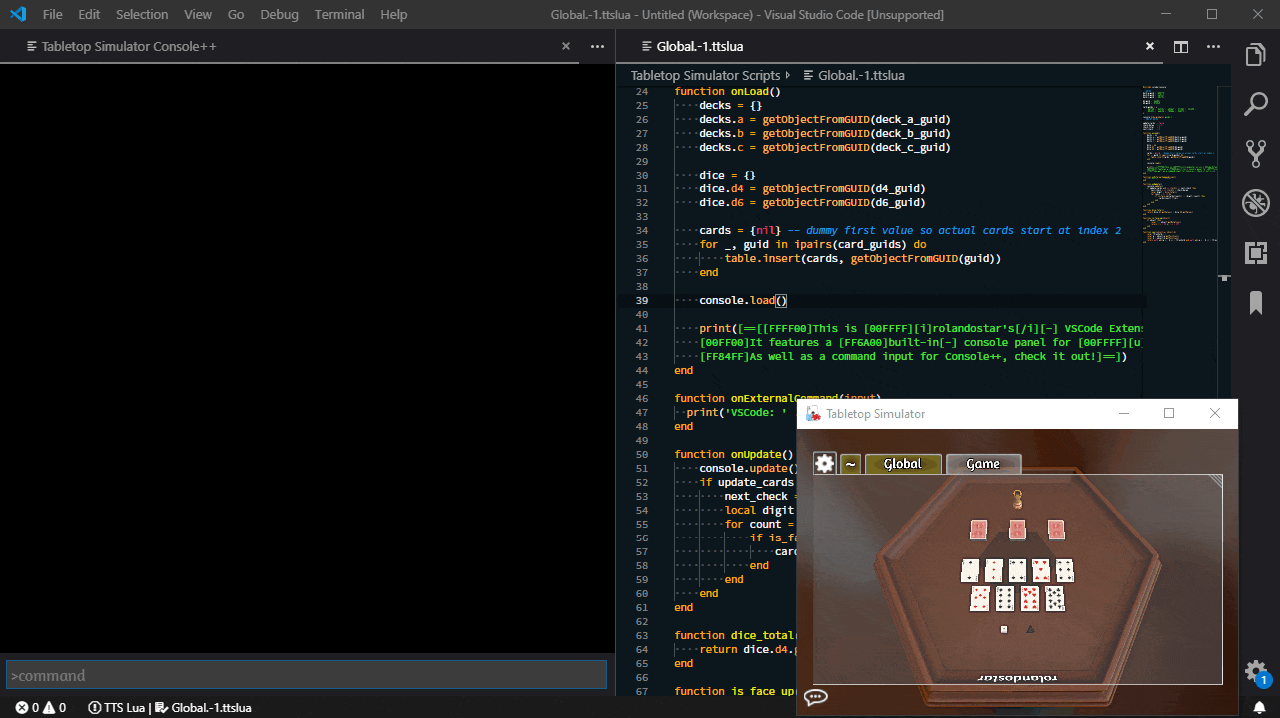Click the code minimap preview
This screenshot has height=718, width=1280.
(1181, 165)
